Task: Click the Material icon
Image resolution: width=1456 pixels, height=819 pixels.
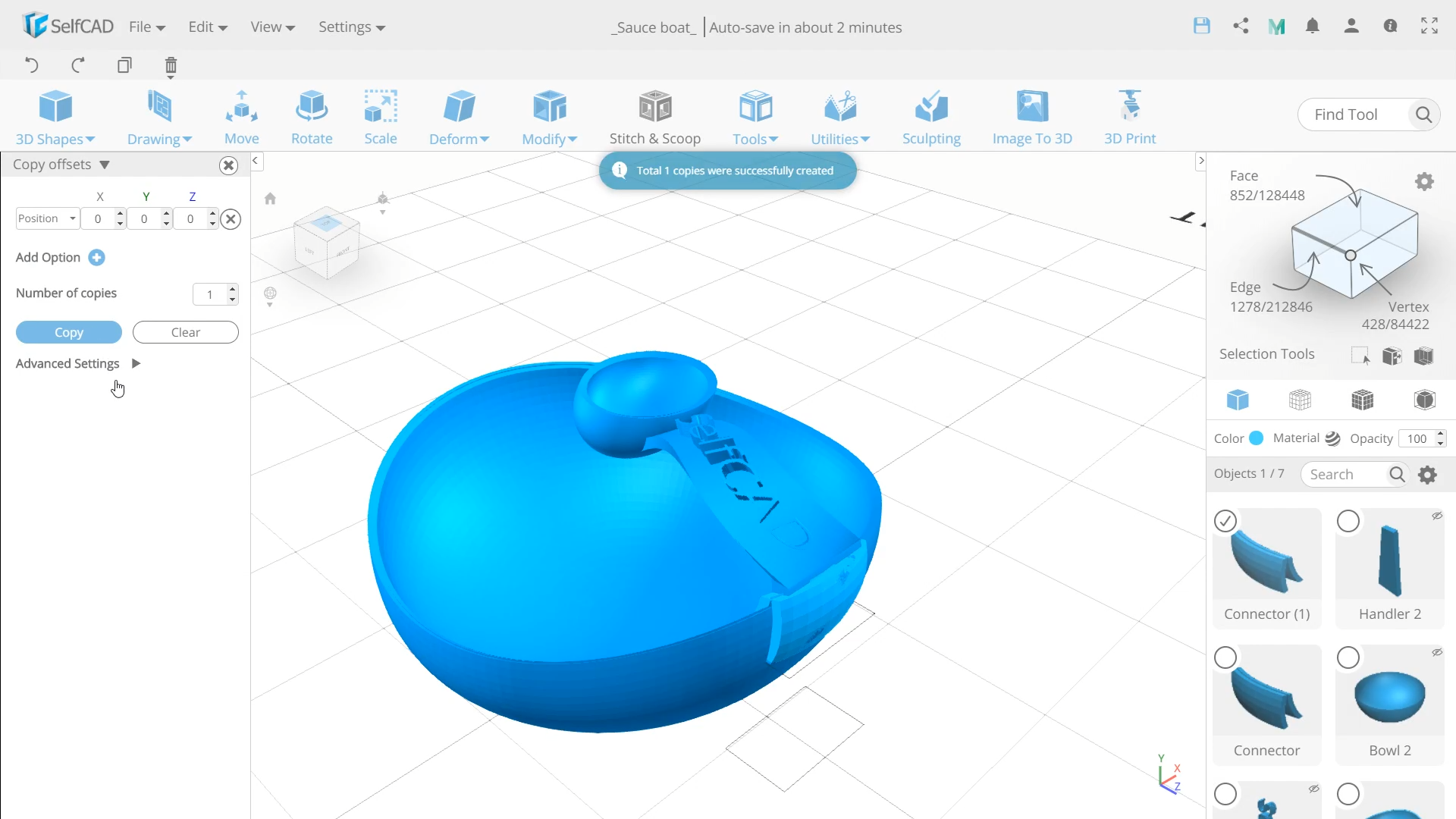Action: [1332, 438]
